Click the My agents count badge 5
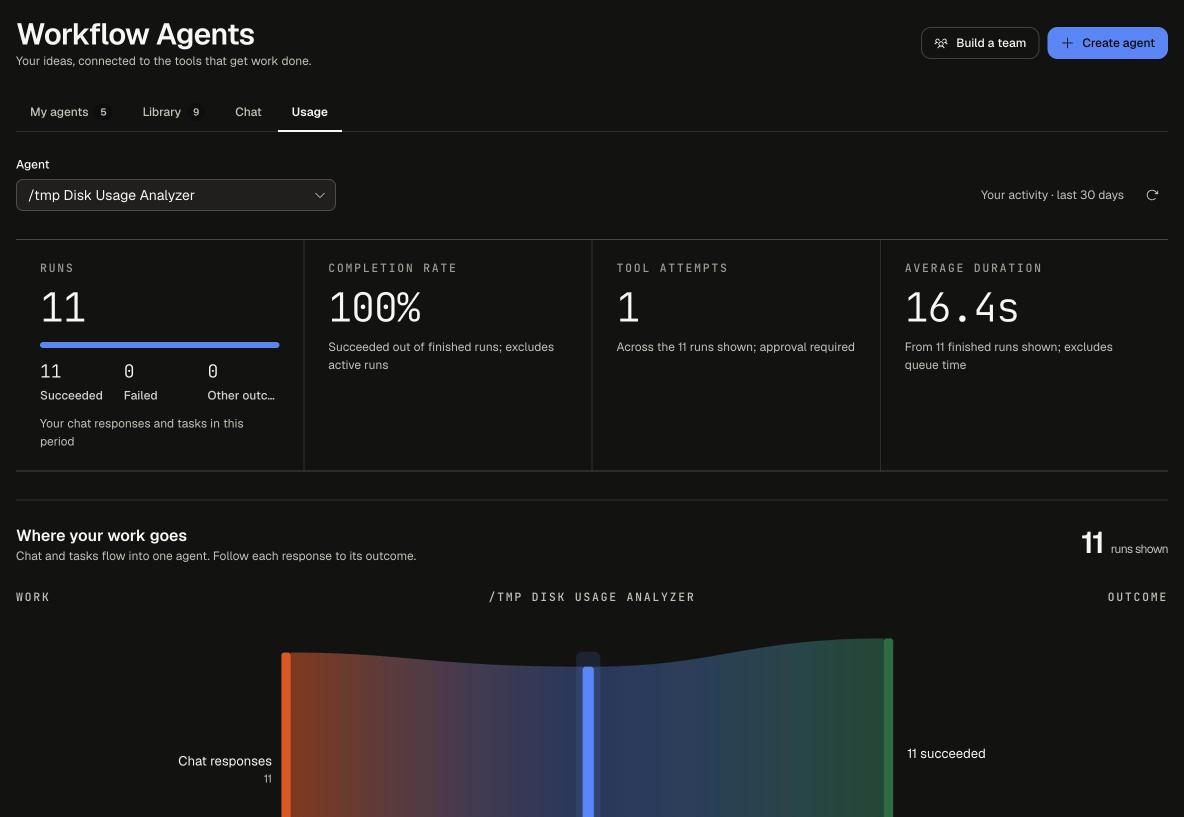 pos(103,112)
